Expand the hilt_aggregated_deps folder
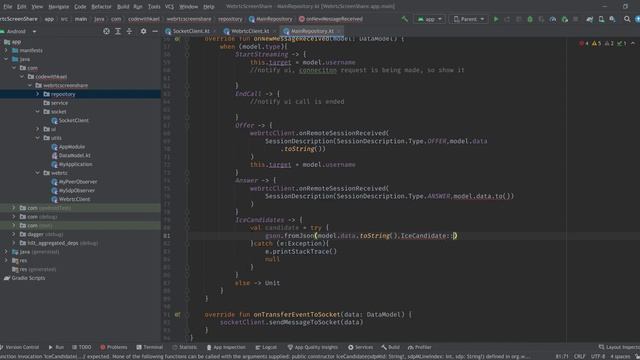The width and height of the screenshot is (640, 360). (x=13, y=243)
